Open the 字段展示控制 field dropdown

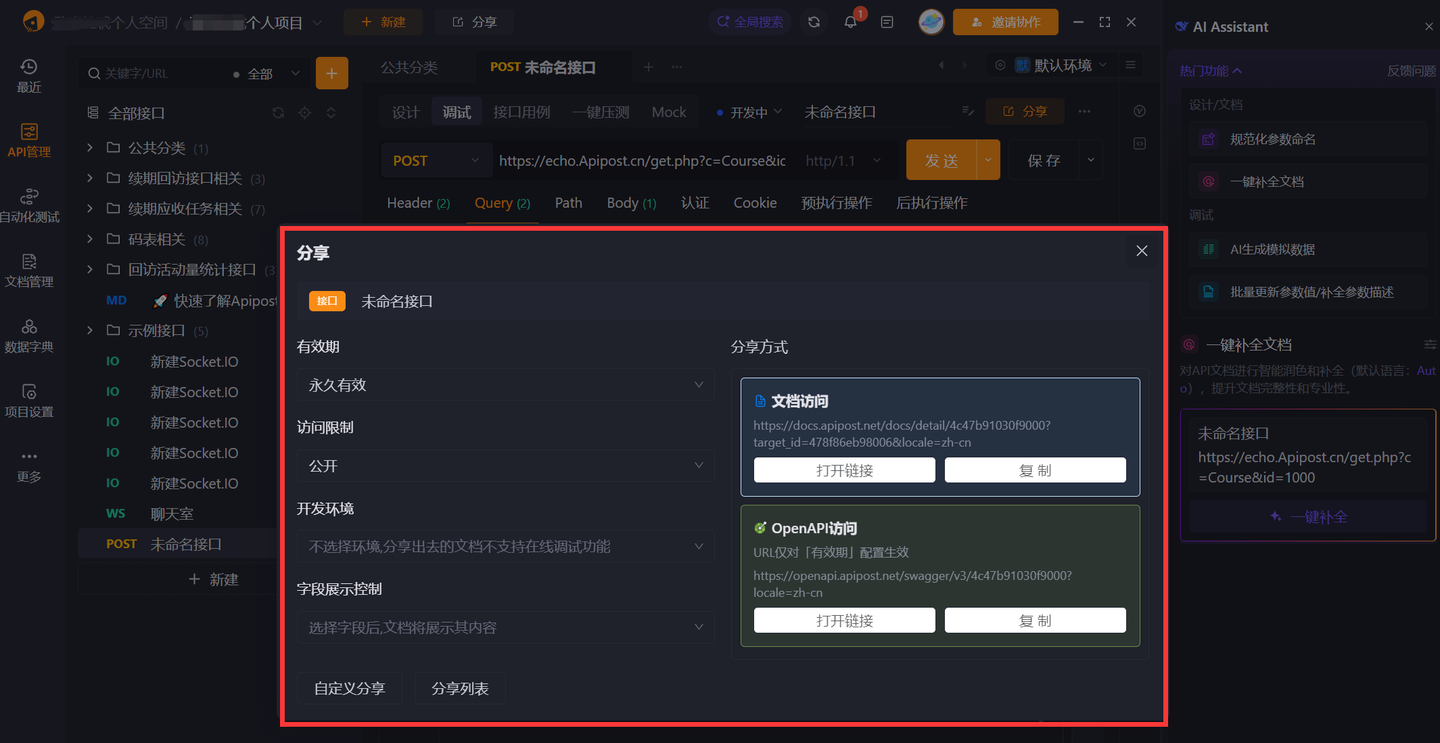coord(505,628)
